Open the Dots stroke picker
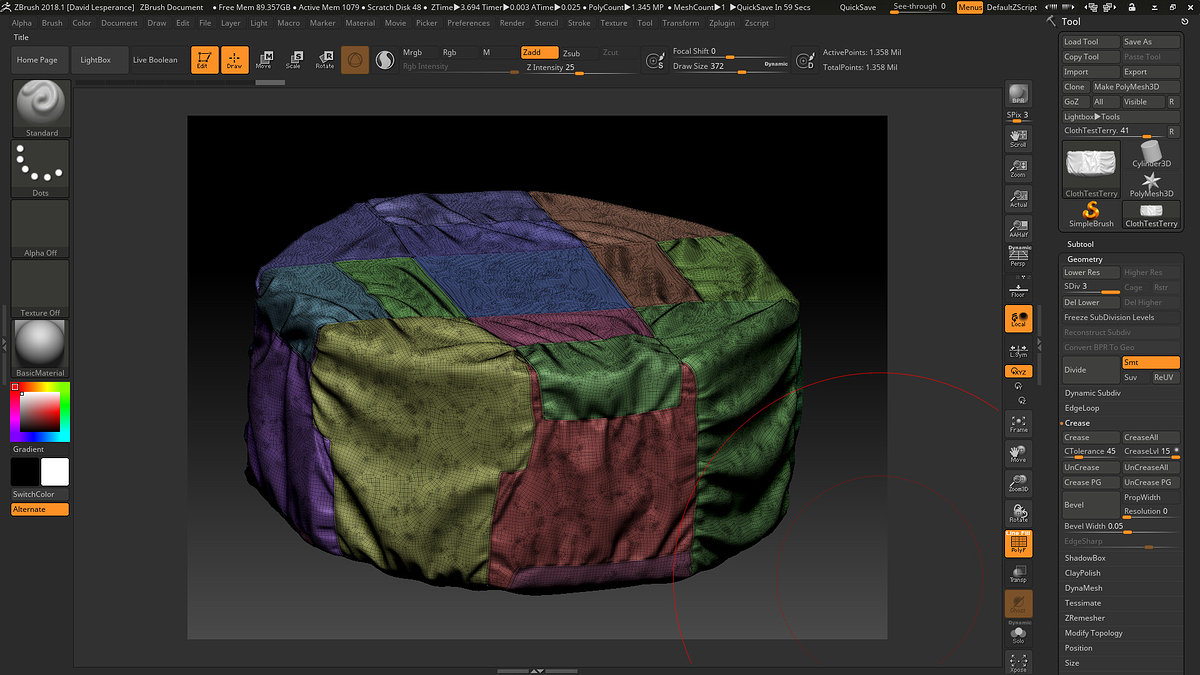Image resolution: width=1200 pixels, height=675 pixels. pos(41,169)
